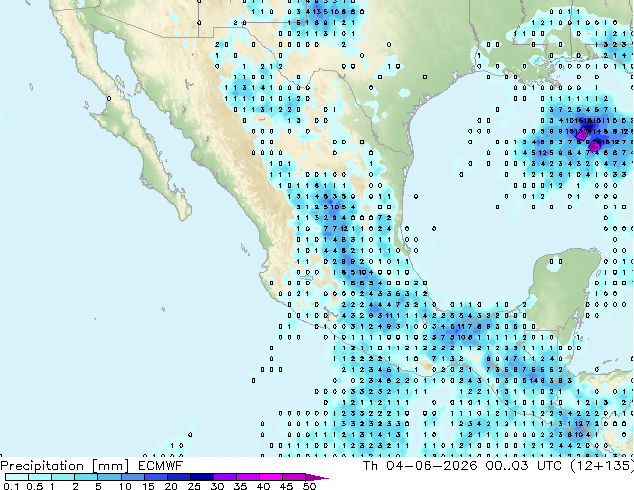Select the date text '04-06-2026'

[432, 466]
